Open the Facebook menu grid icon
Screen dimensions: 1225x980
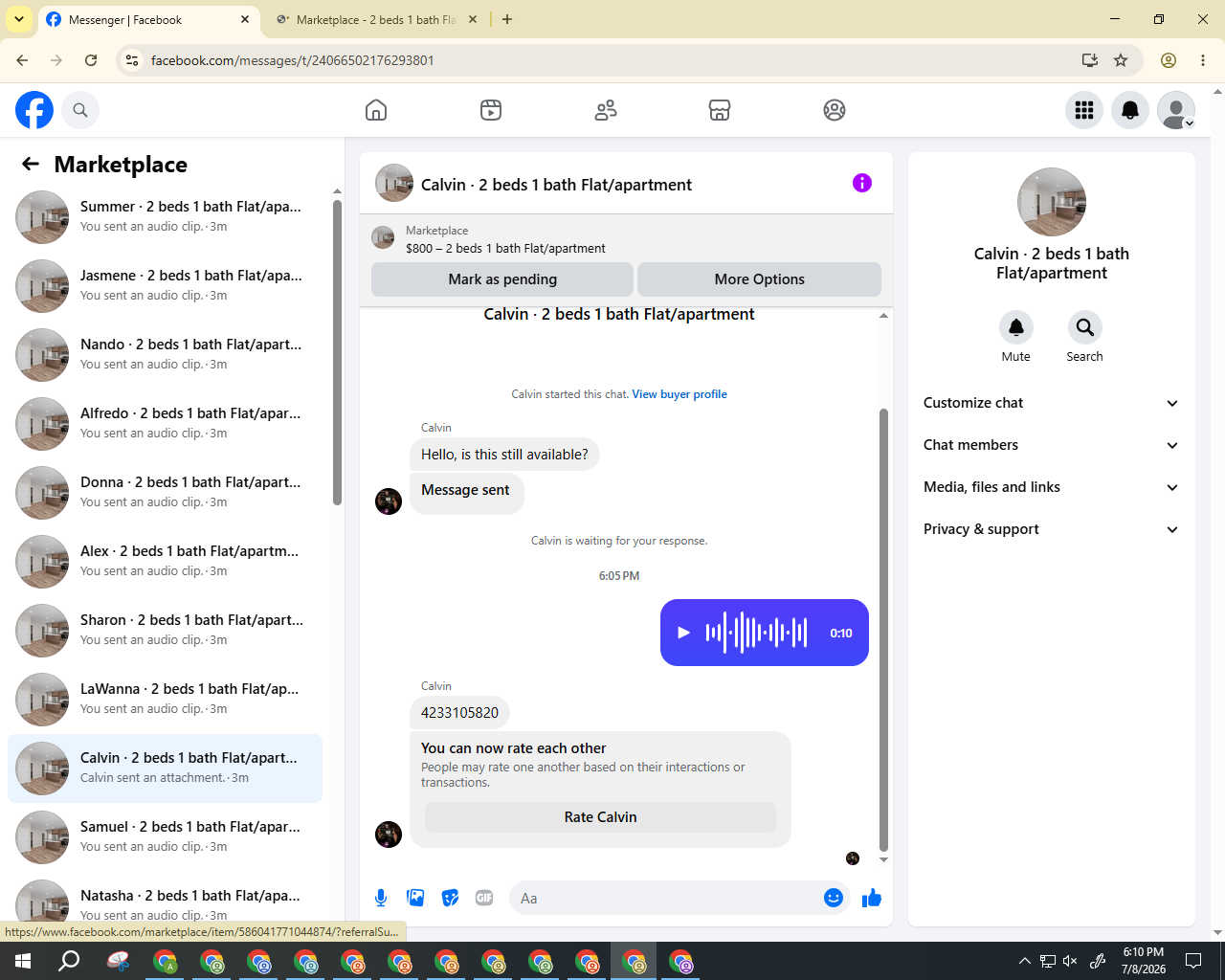[1084, 110]
